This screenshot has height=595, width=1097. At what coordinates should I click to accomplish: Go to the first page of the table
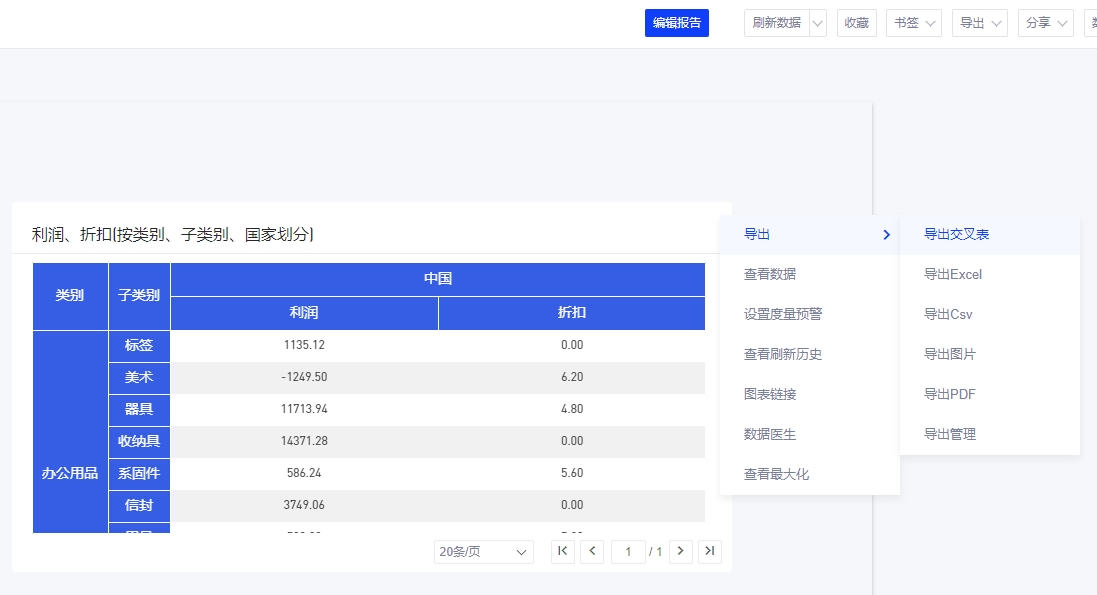pyautogui.click(x=563, y=551)
